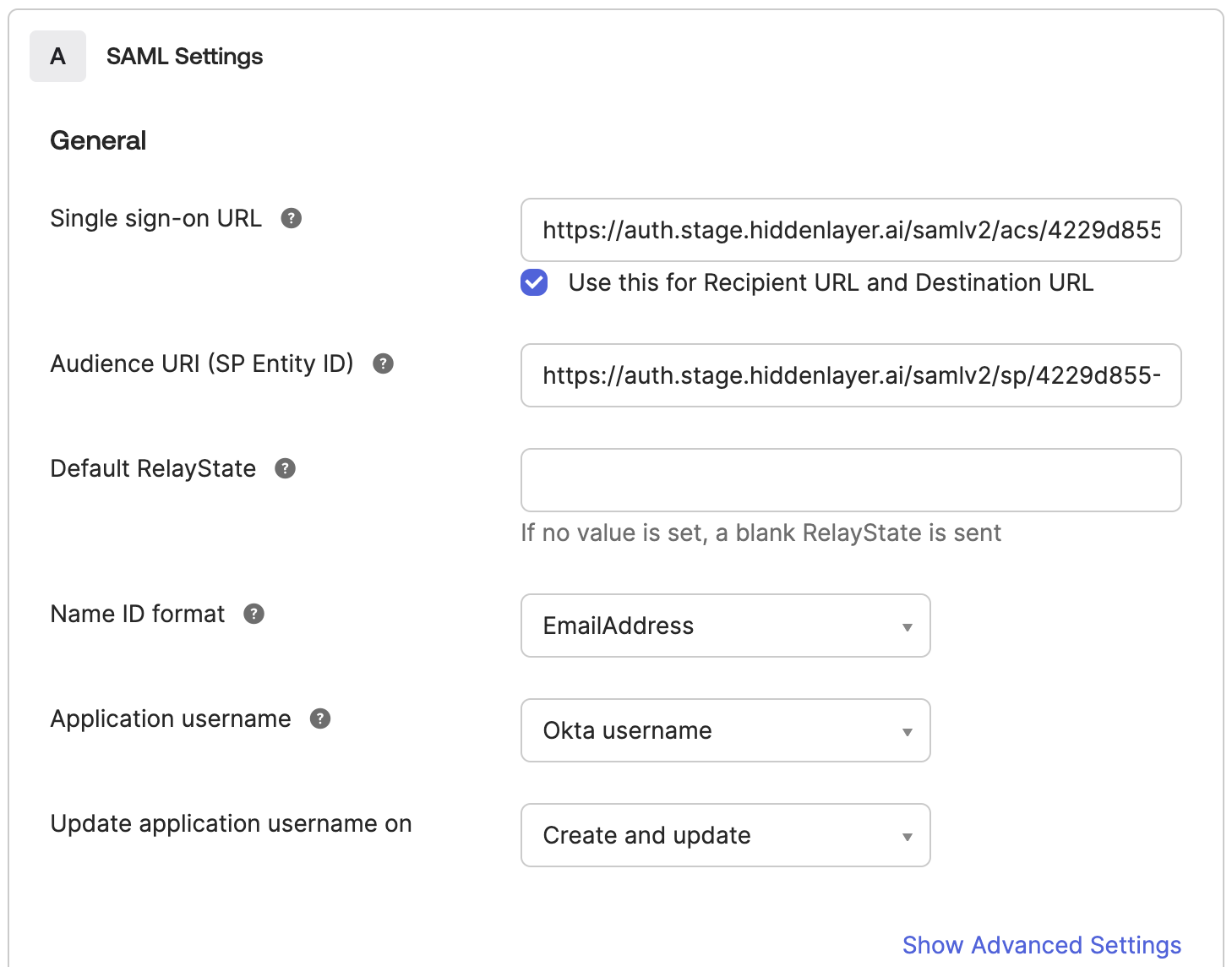1232x967 pixels.
Task: Click the 'A' step badge near SAML Settings
Action: [57, 56]
